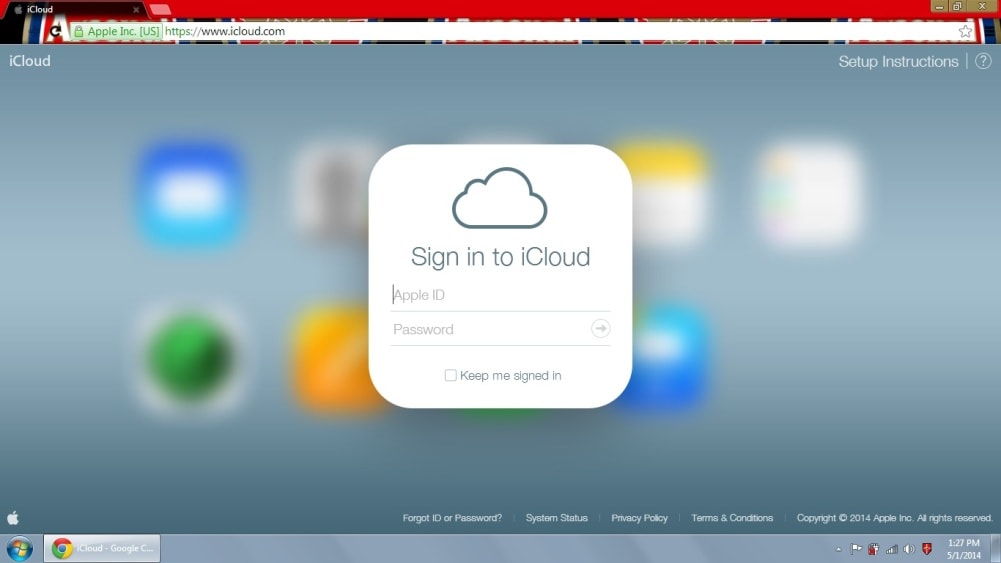1001x563 pixels.
Task: Click the Sign in to iCloud heading
Action: click(500, 257)
